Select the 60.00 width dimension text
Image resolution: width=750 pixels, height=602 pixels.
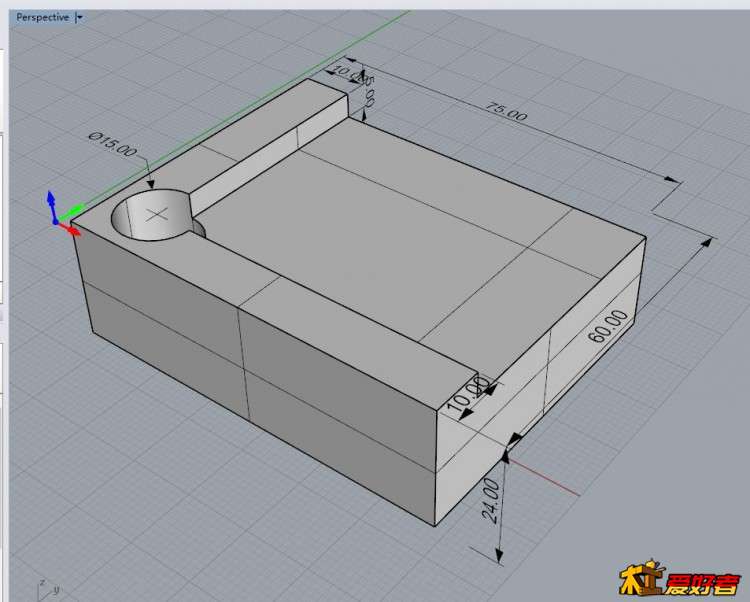pyautogui.click(x=607, y=326)
